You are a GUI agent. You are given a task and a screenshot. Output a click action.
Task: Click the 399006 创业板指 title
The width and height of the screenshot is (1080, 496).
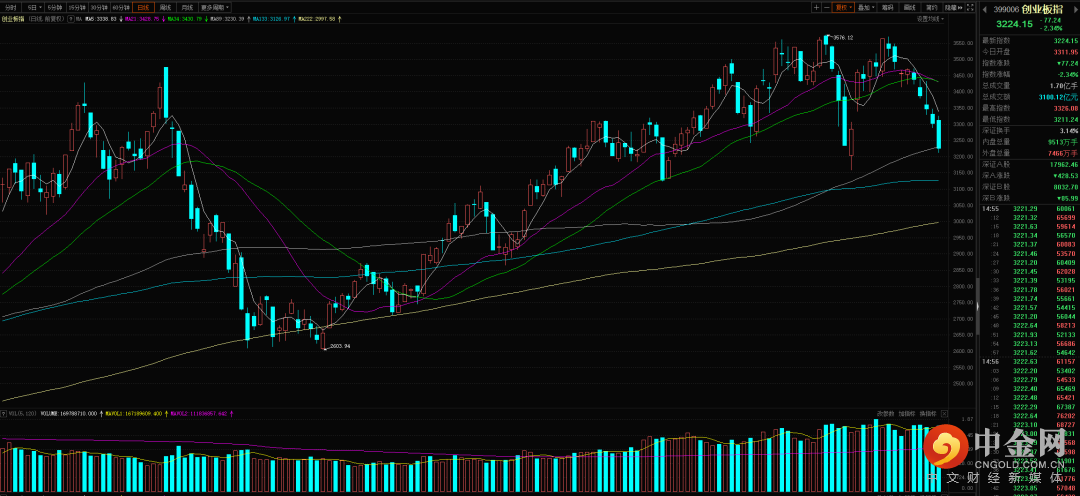point(1028,9)
